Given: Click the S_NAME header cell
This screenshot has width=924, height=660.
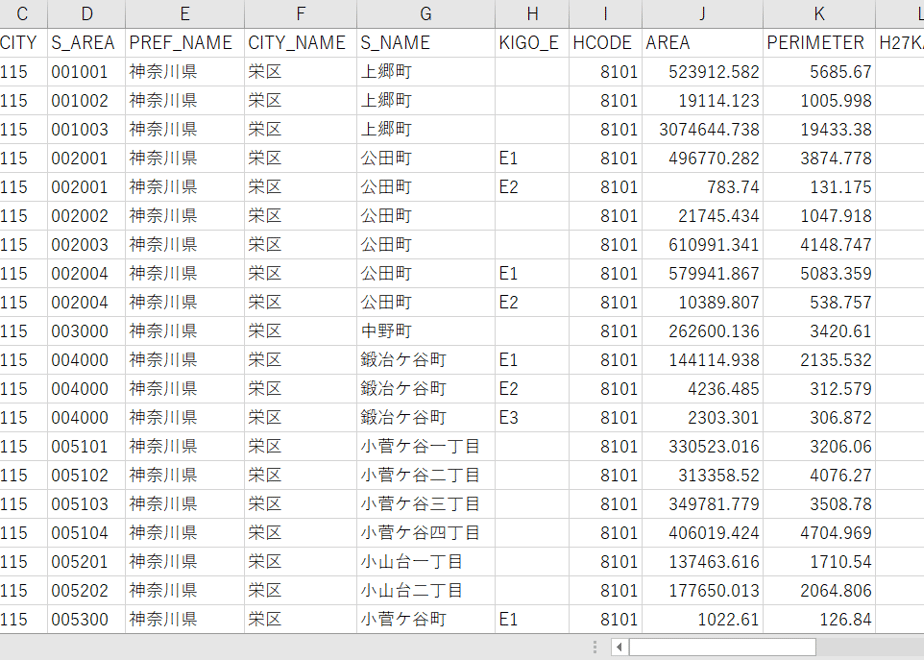Looking at the screenshot, I should click(425, 43).
